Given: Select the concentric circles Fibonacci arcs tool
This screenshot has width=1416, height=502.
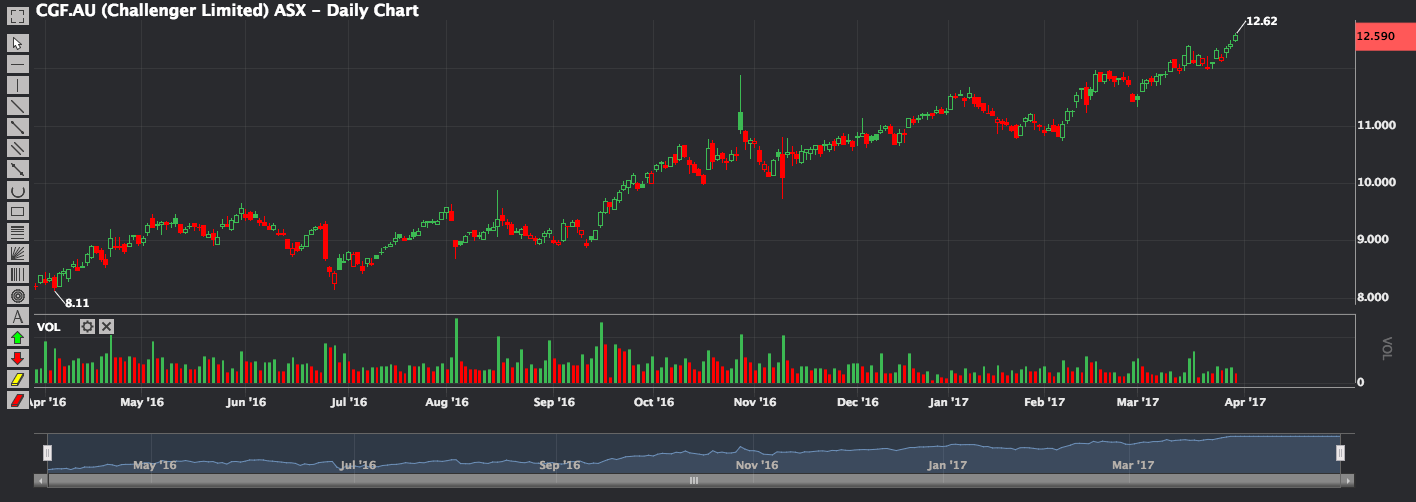Looking at the screenshot, I should pos(17,295).
